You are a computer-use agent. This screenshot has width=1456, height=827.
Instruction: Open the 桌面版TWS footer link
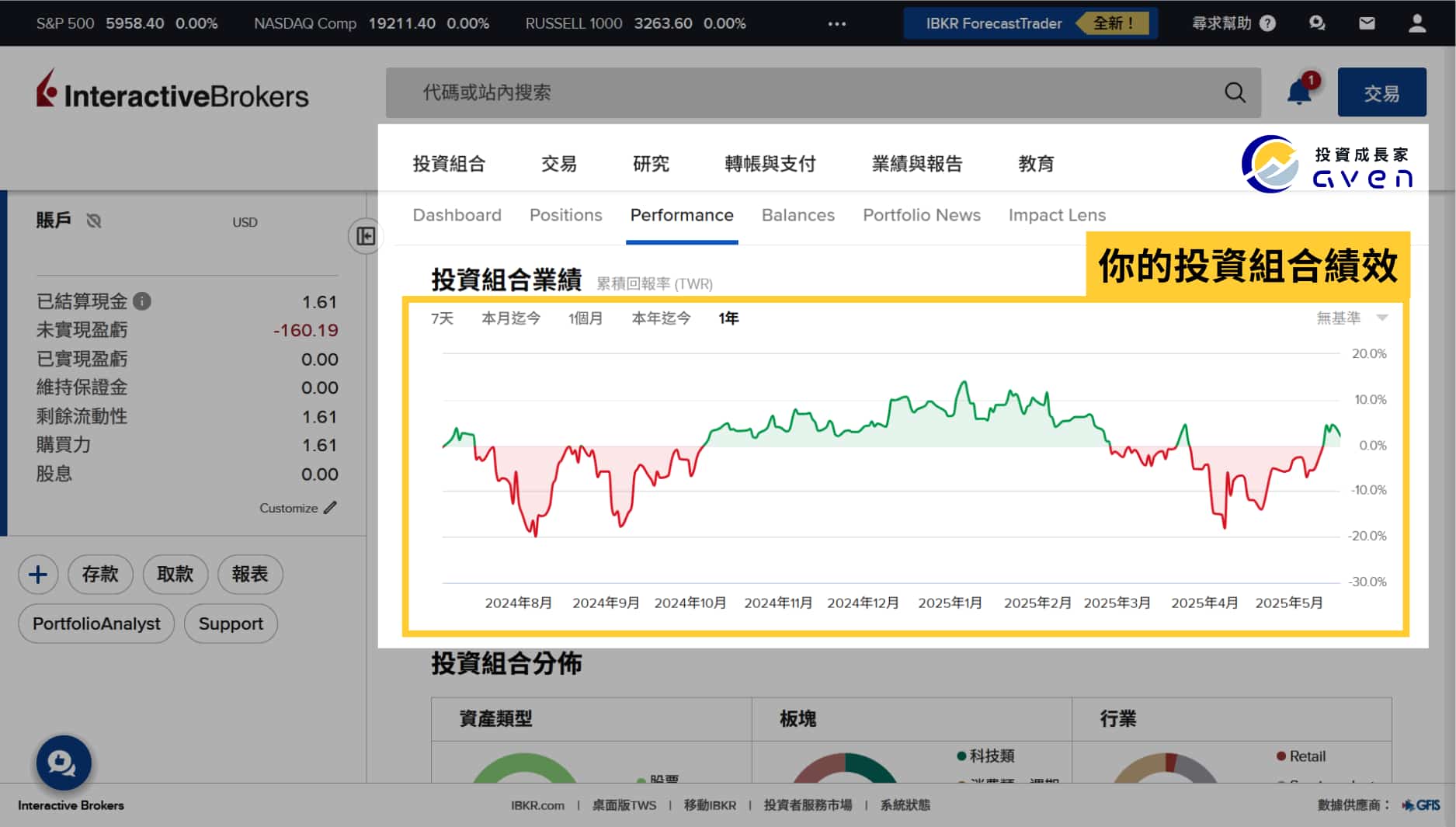click(624, 805)
